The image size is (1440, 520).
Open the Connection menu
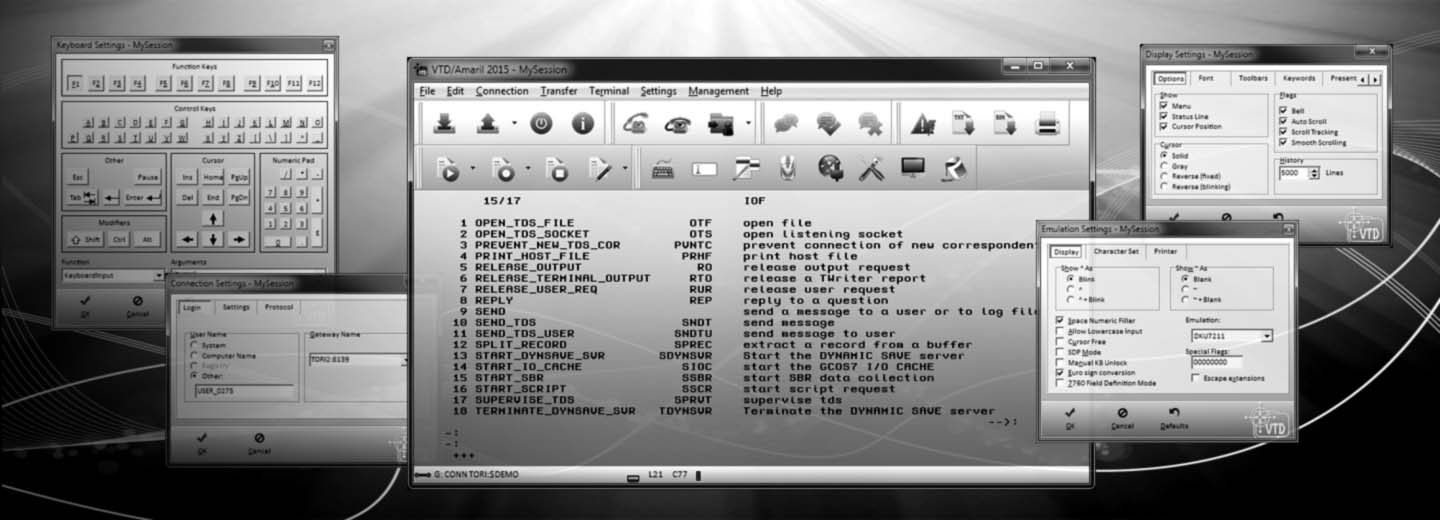(x=502, y=91)
